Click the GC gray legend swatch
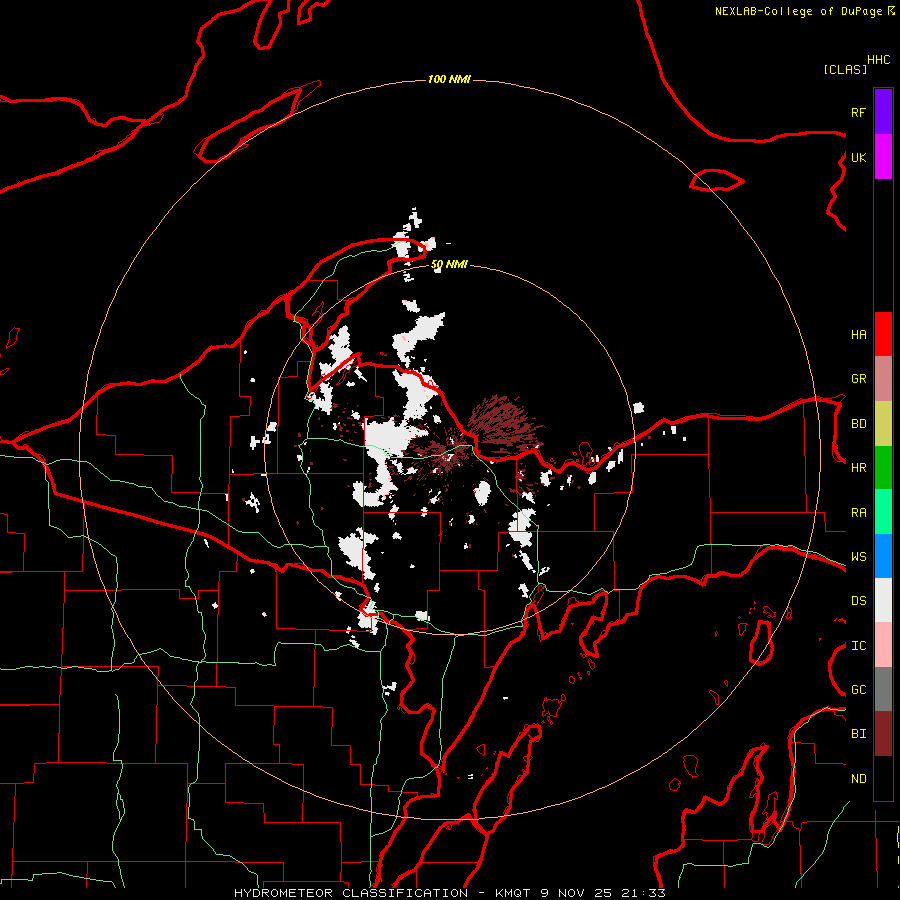The height and width of the screenshot is (900, 900). 883,689
